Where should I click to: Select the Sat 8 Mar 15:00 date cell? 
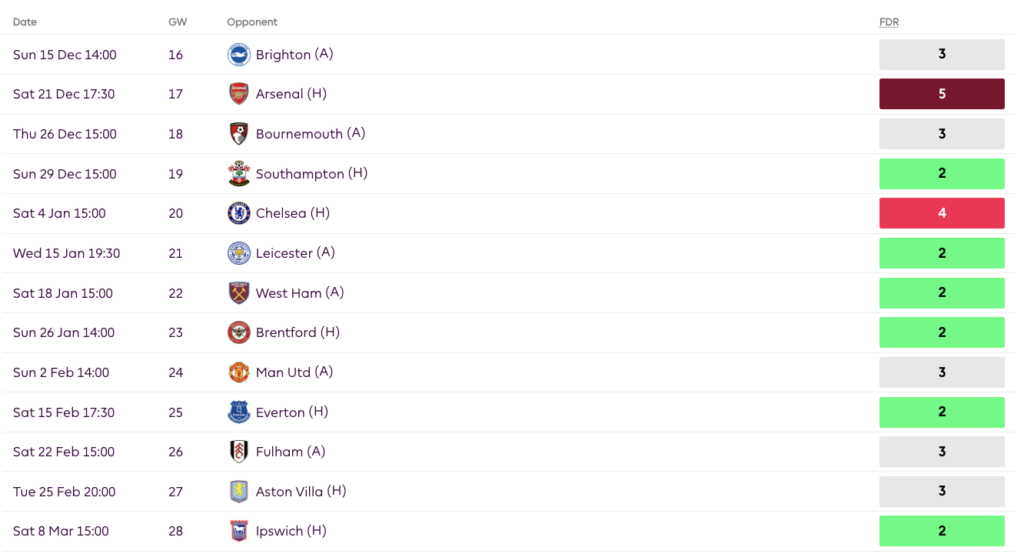point(61,531)
